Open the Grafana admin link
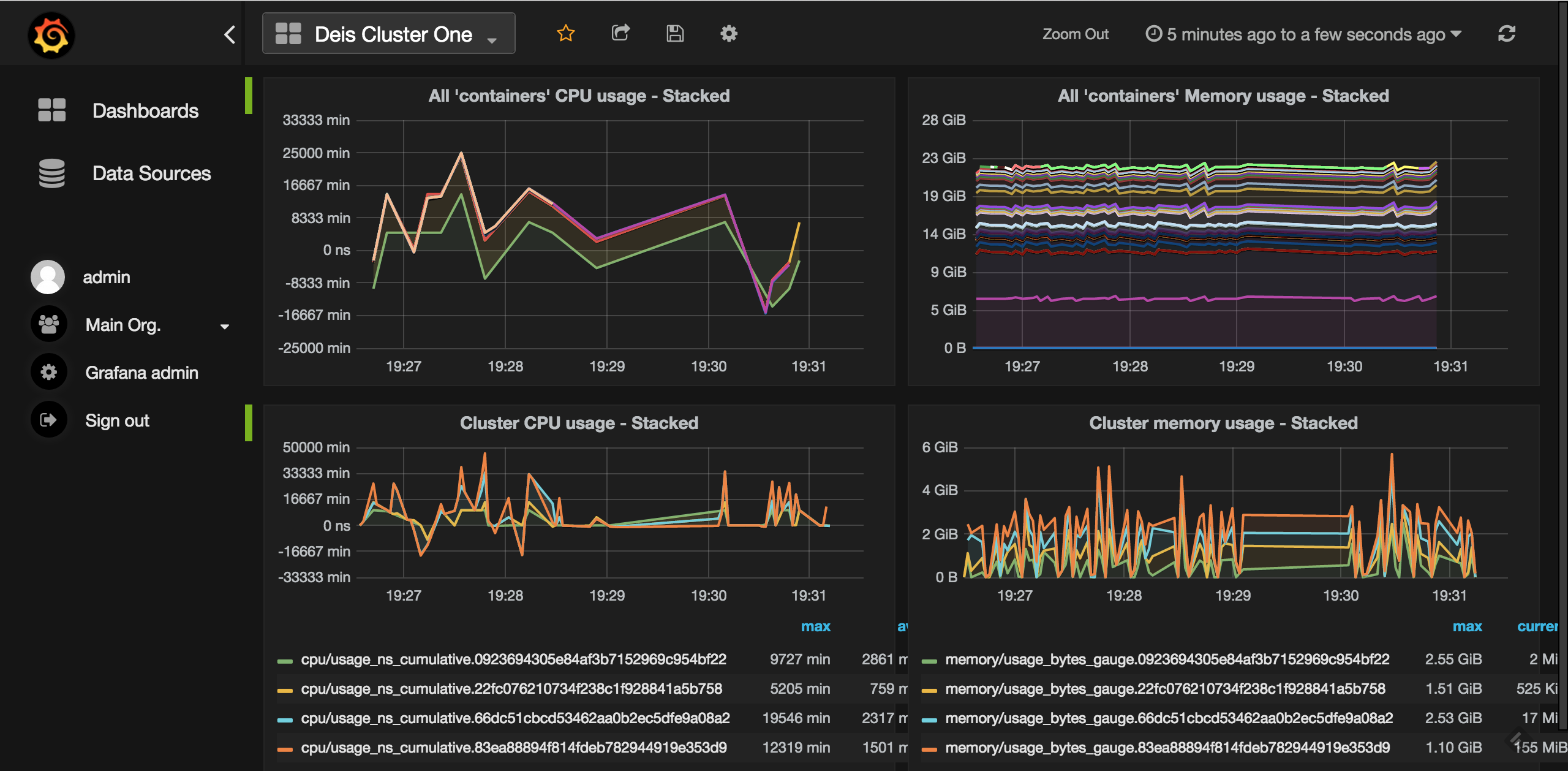Screen dimensions: 1568x771 [141, 373]
